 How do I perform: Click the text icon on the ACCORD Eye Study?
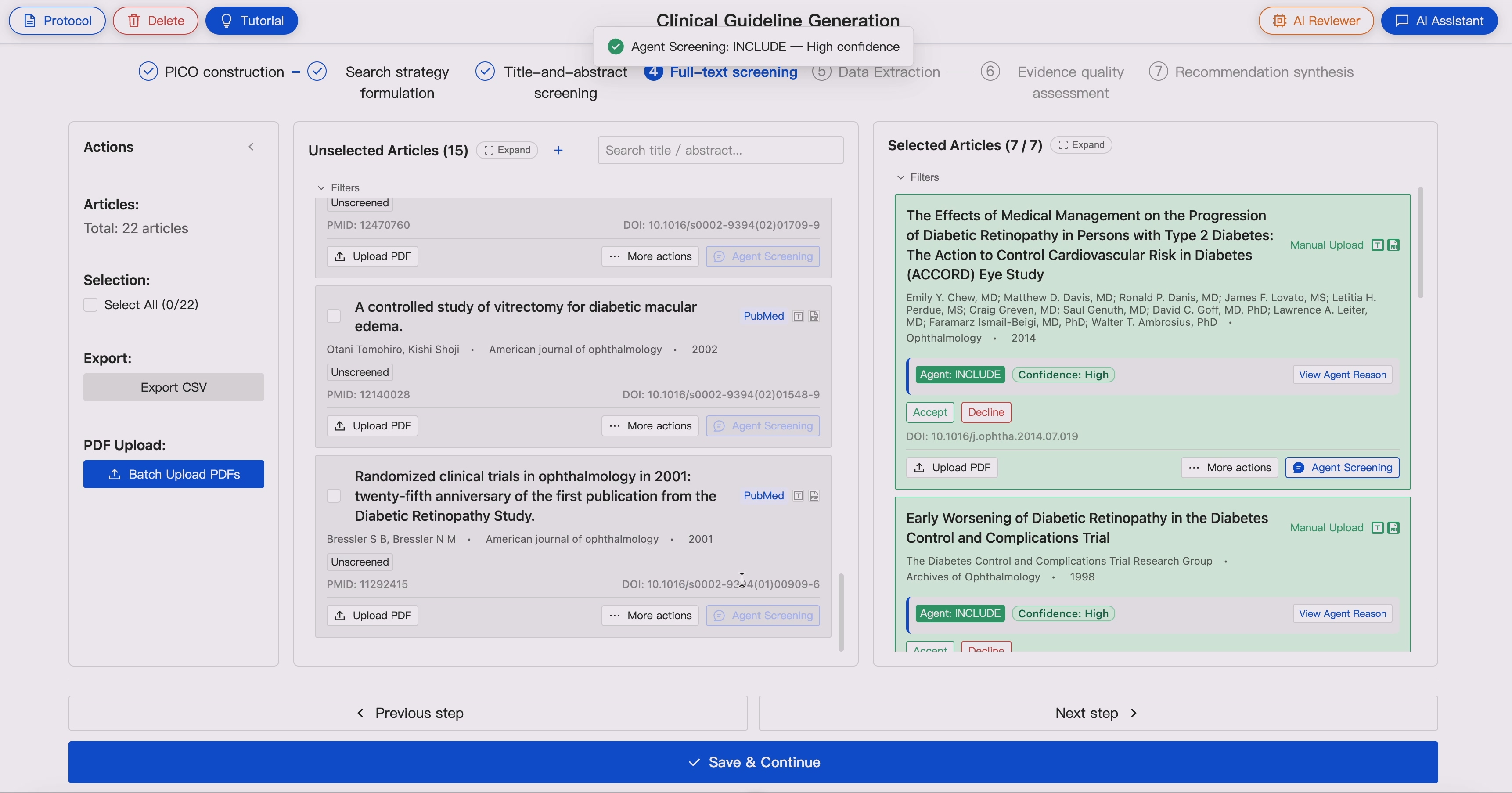coord(1378,245)
